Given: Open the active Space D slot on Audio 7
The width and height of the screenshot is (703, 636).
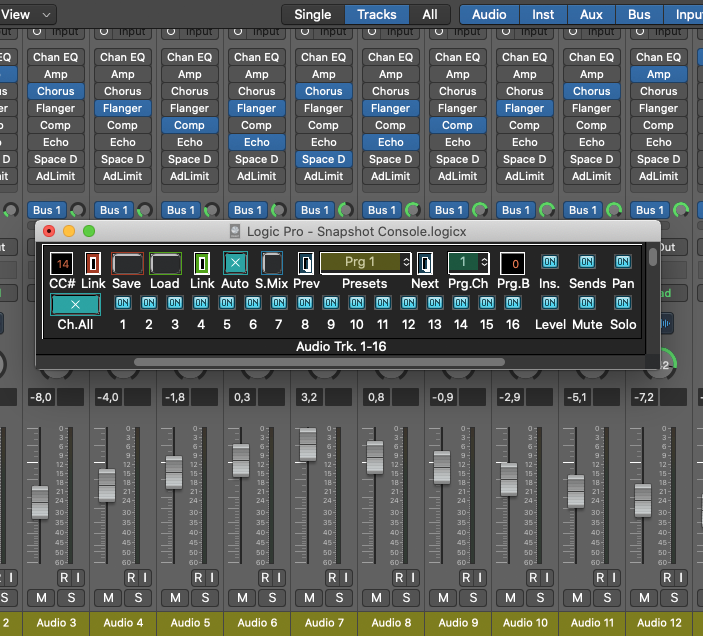Looking at the screenshot, I should tap(324, 159).
